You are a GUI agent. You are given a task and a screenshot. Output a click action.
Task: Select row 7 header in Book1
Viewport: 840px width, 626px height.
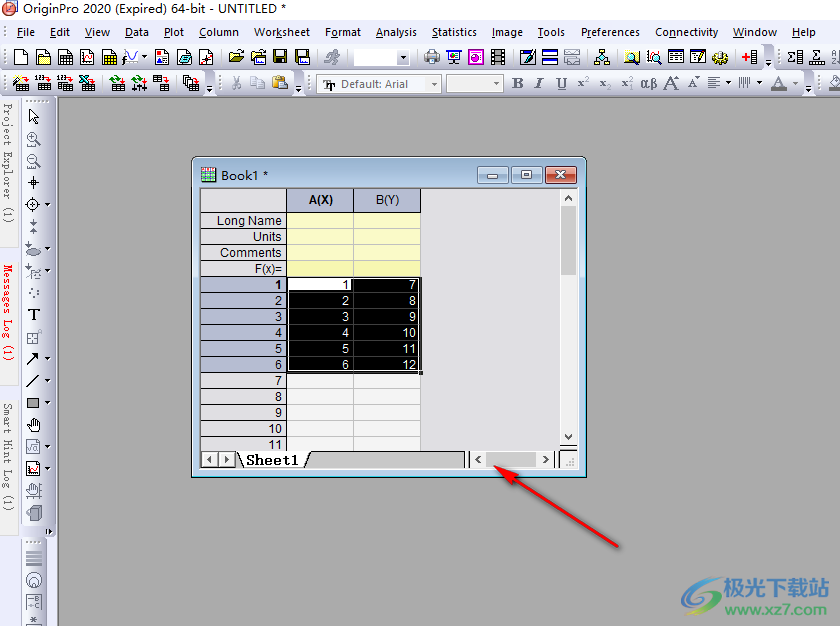pos(244,381)
